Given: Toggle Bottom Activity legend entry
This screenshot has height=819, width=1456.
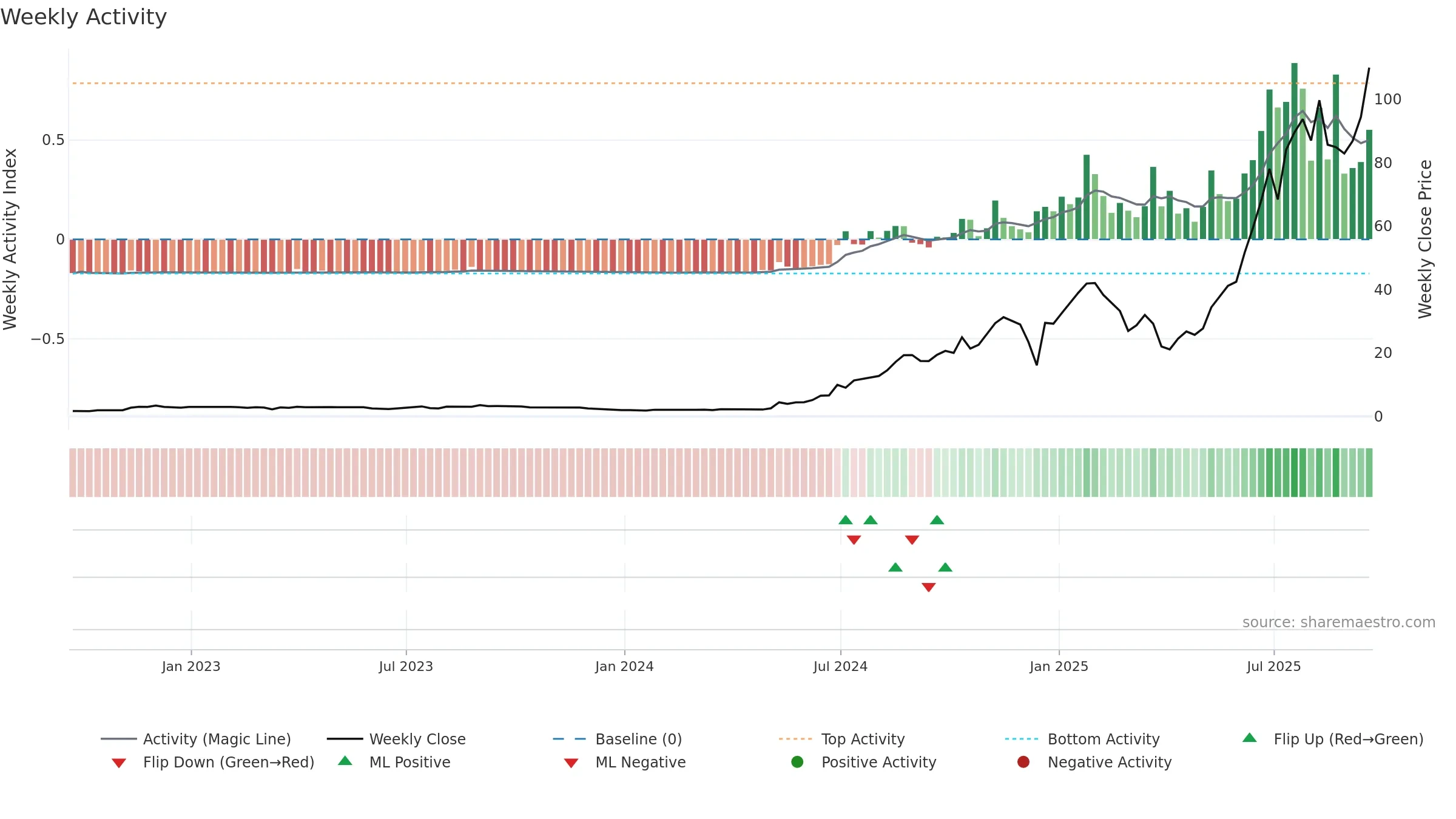Looking at the screenshot, I should [x=1082, y=739].
